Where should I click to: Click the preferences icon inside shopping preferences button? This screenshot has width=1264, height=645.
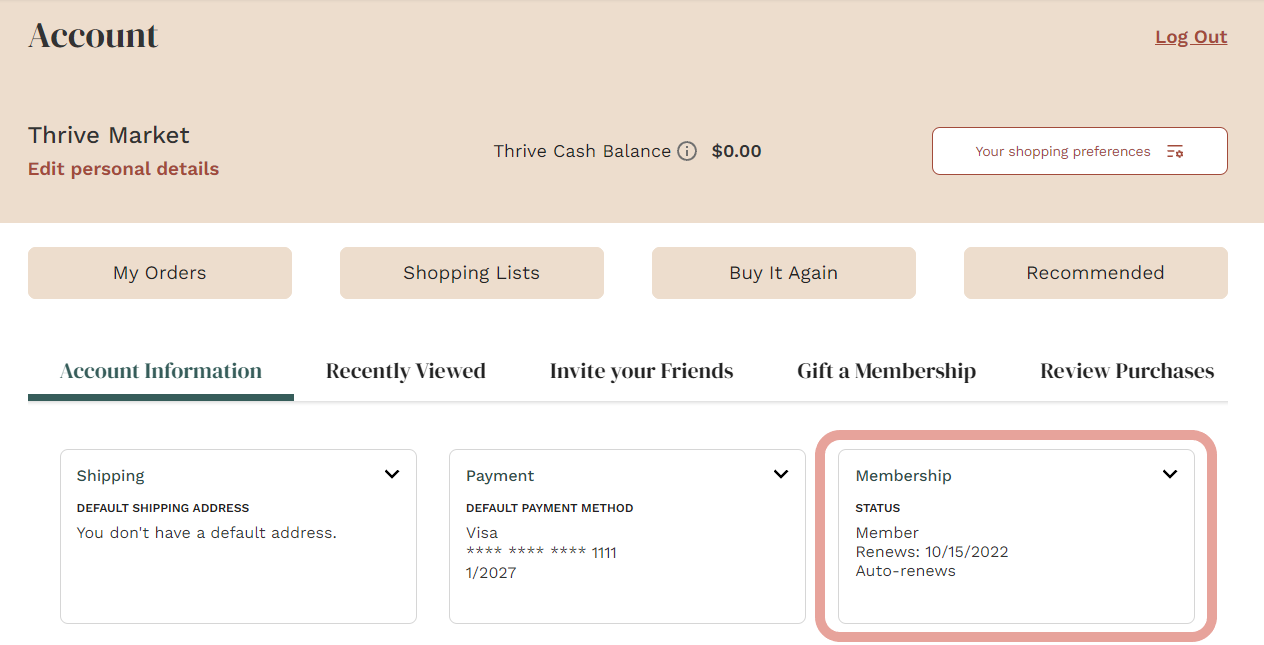pyautogui.click(x=1176, y=151)
